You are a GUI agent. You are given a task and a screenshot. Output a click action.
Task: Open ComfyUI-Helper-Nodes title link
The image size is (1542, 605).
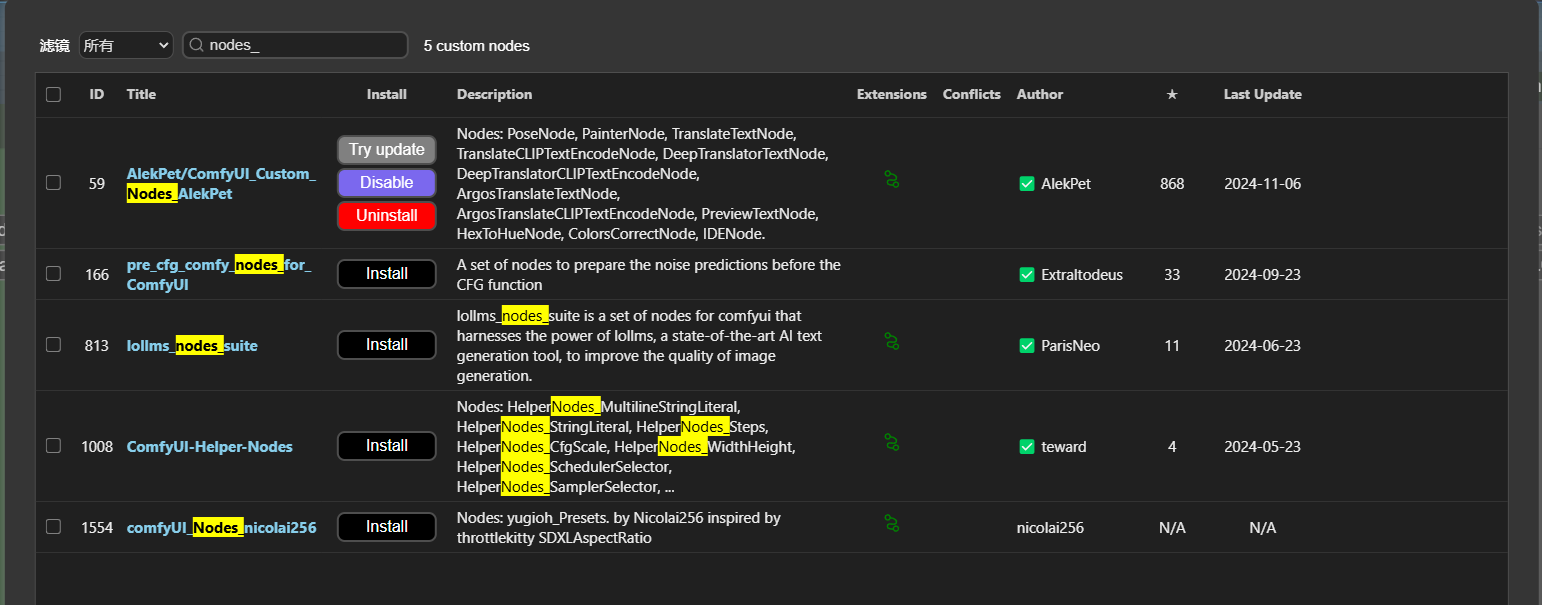[210, 447]
